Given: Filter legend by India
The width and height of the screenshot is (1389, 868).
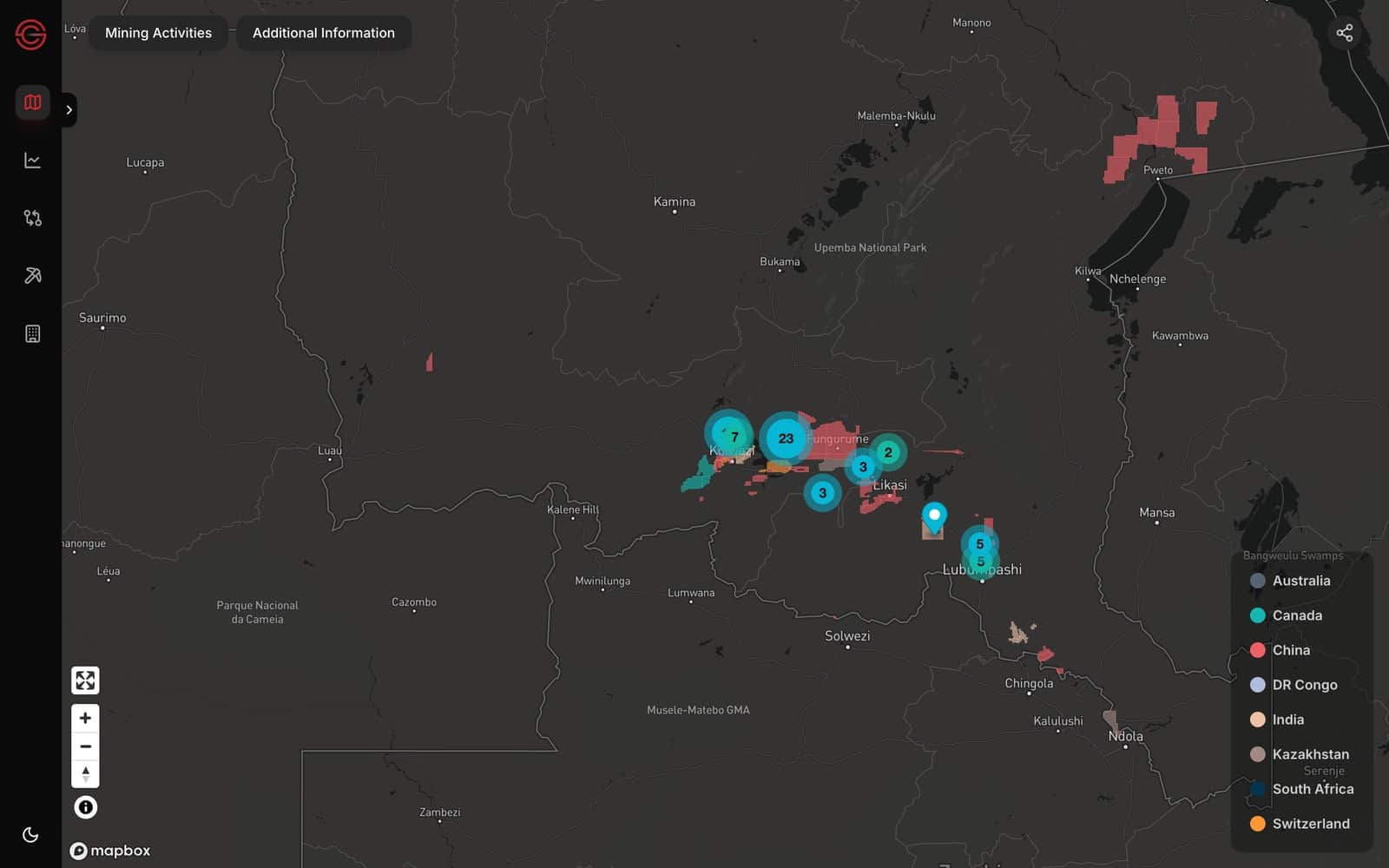Looking at the screenshot, I should [x=1277, y=720].
